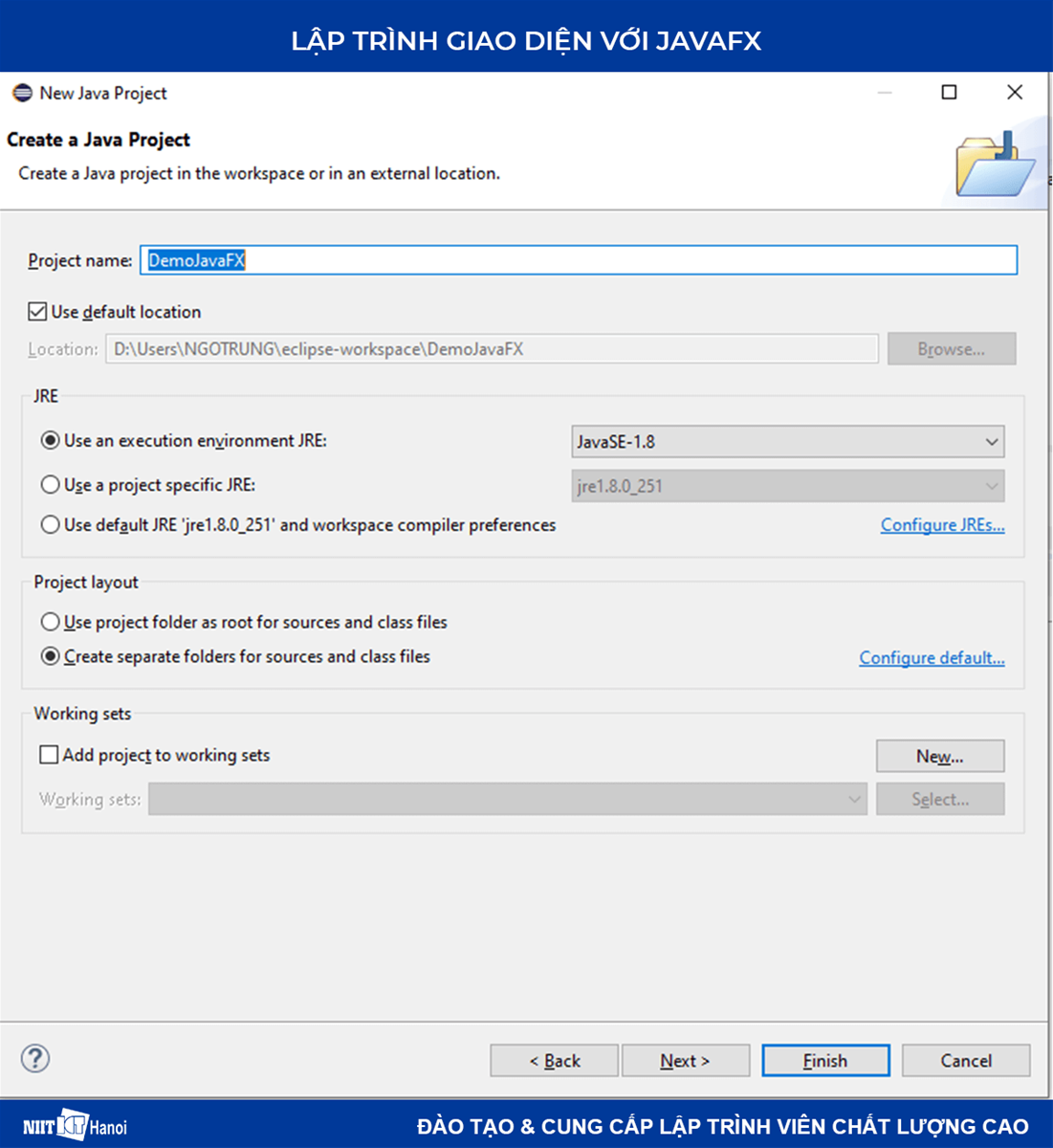This screenshot has width=1053, height=1148.
Task: Close the New Java Project dialog
Action: pyautogui.click(x=1015, y=92)
